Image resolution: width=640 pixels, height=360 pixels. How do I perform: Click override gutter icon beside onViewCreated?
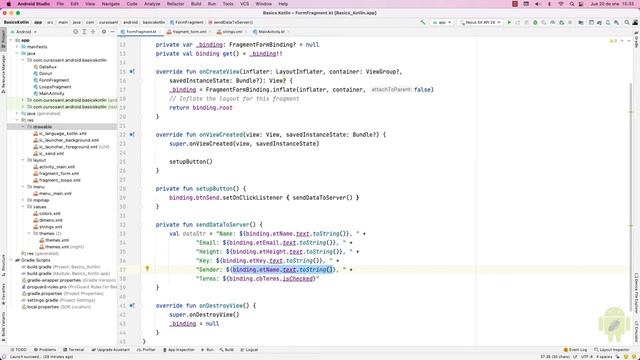coord(132,134)
